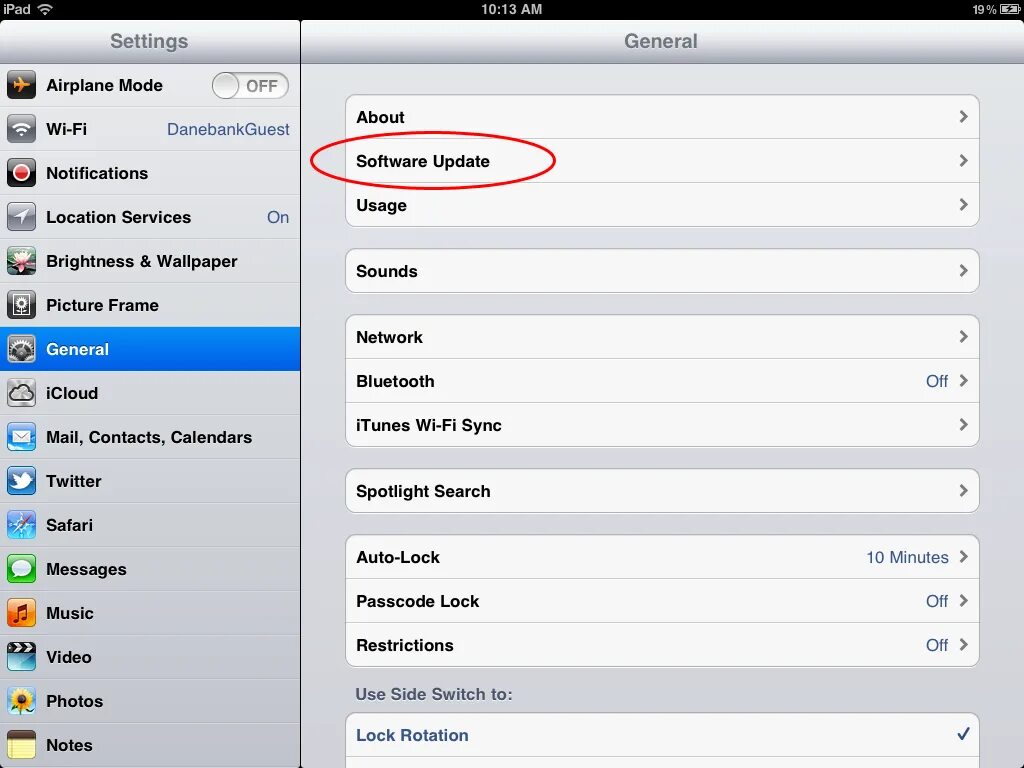Open the Passcode Lock chevron

click(963, 601)
